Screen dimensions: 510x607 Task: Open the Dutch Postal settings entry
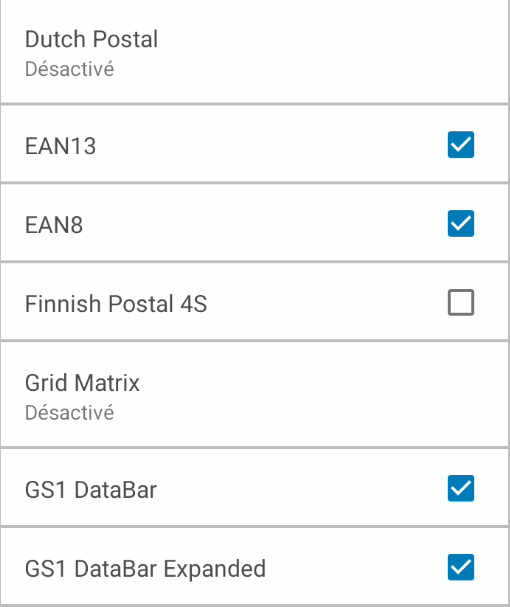pos(255,52)
